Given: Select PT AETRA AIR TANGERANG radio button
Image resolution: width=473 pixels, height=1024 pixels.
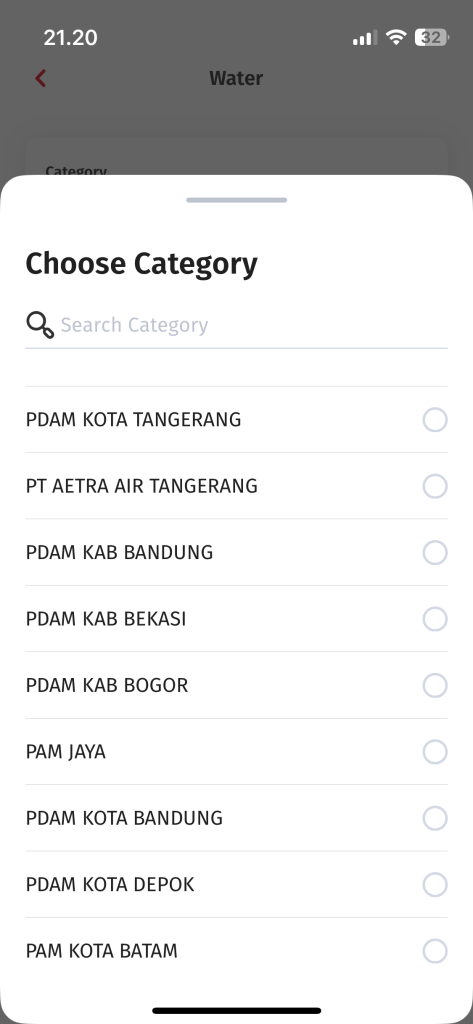Looking at the screenshot, I should click(435, 486).
